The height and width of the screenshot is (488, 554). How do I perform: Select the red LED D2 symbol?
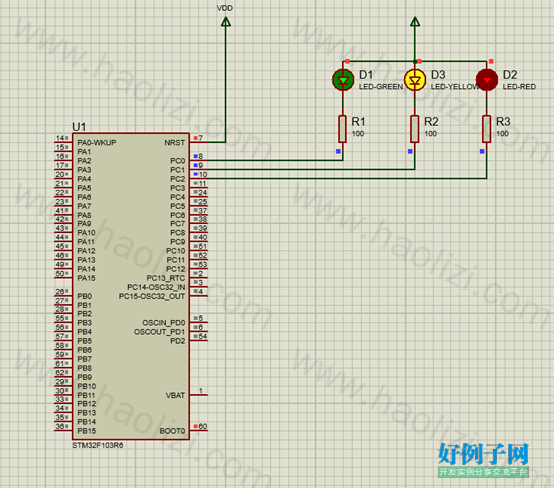487,80
